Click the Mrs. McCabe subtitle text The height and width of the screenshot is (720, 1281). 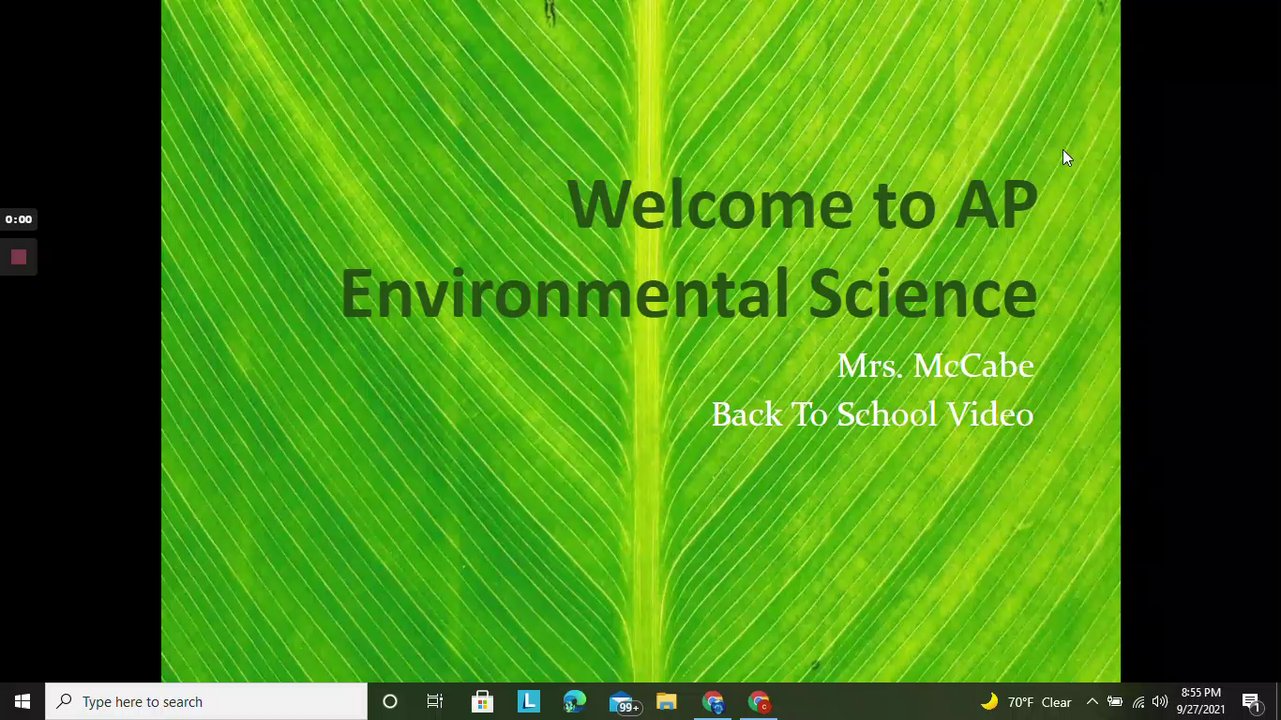point(935,366)
